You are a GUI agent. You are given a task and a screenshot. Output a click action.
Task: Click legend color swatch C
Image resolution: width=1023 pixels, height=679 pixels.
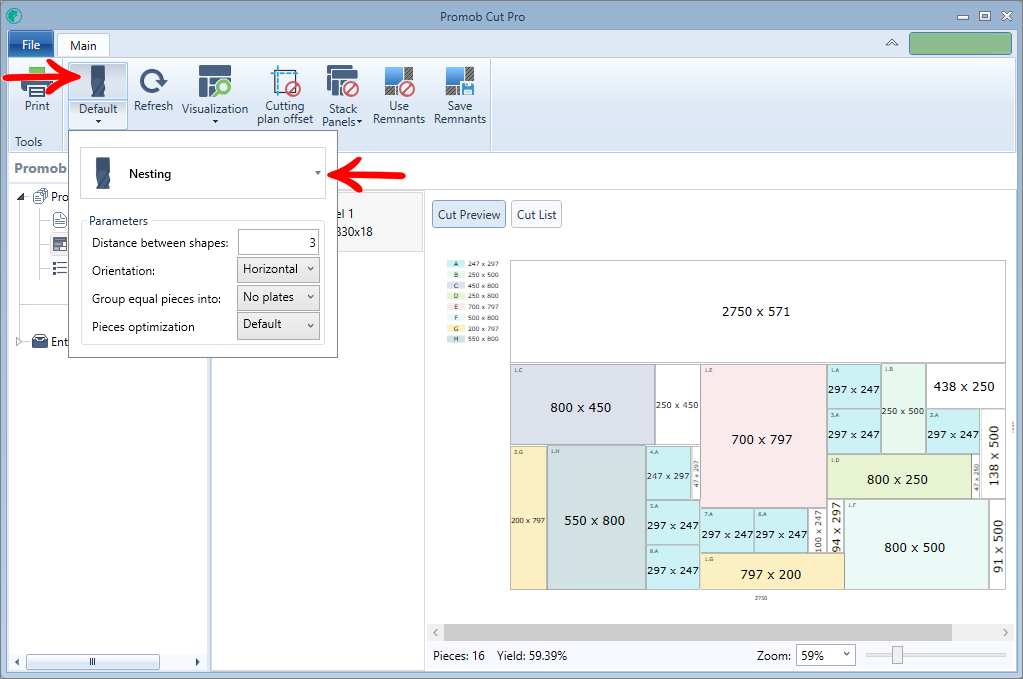(x=455, y=285)
